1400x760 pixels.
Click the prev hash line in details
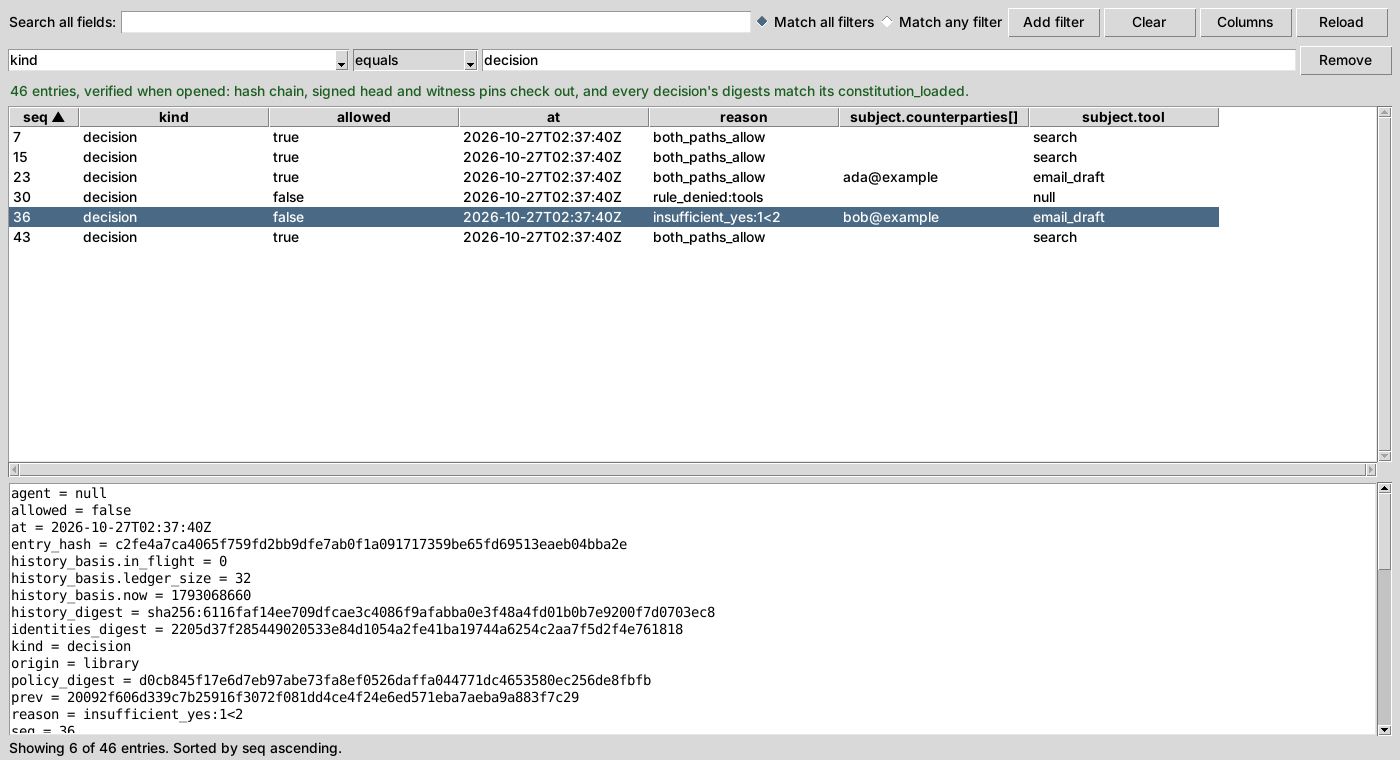click(295, 697)
